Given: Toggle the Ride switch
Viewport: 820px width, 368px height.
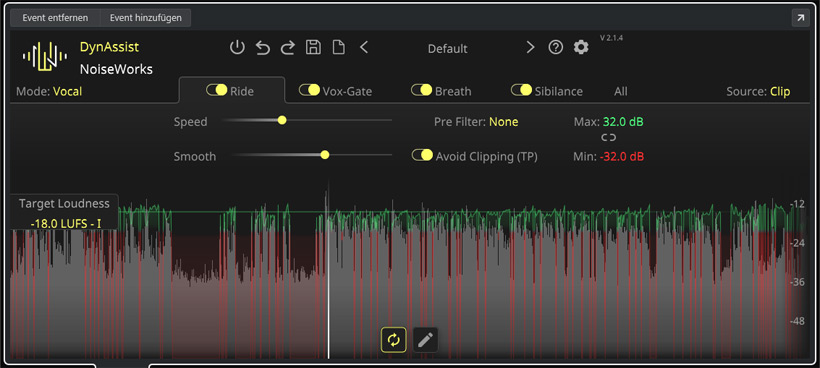Looking at the screenshot, I should tap(217, 90).
